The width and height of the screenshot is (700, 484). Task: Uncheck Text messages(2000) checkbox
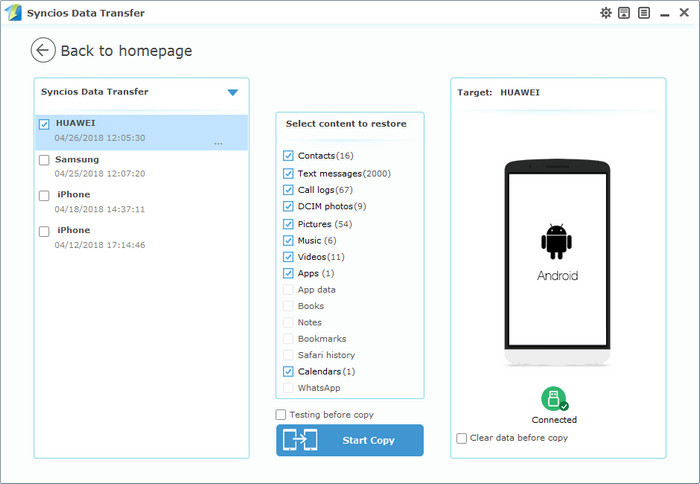pyautogui.click(x=288, y=173)
